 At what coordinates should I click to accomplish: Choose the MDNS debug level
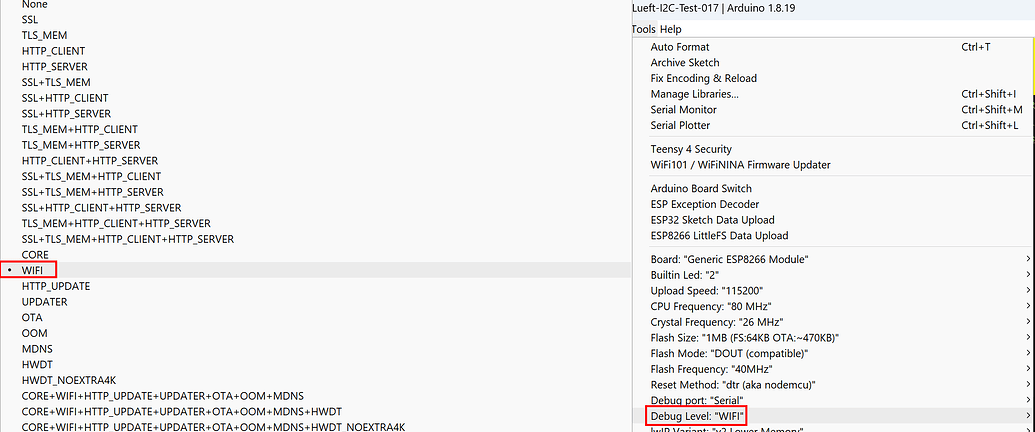(x=37, y=349)
